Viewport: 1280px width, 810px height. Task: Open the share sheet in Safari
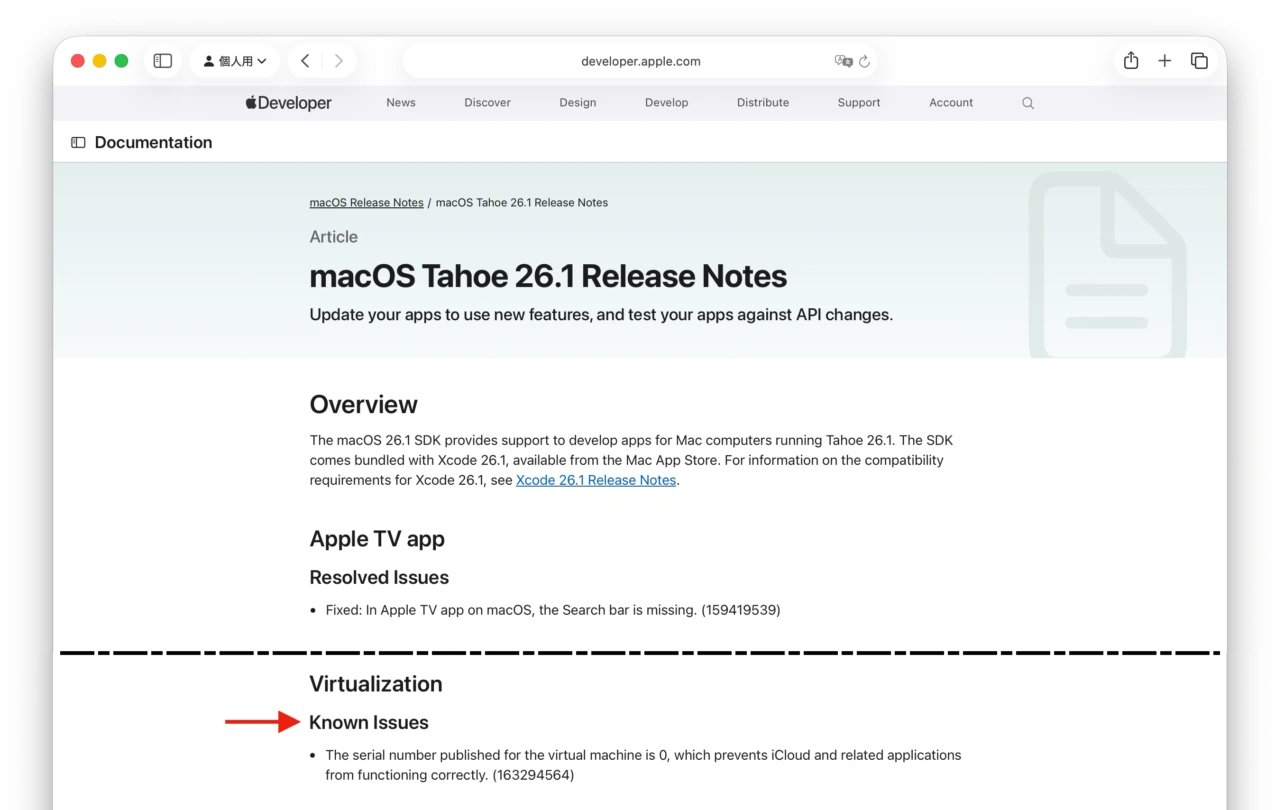(x=1130, y=60)
